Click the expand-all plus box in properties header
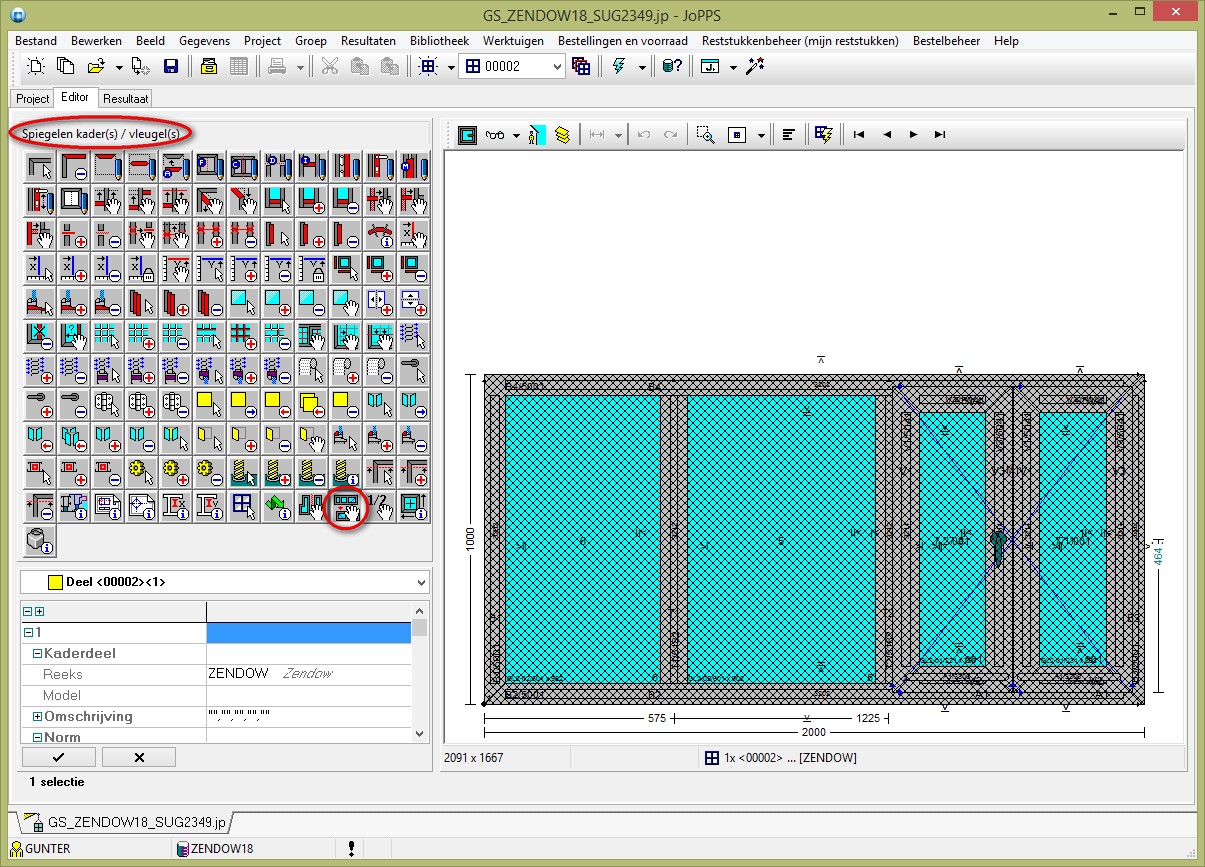The image size is (1205, 867). point(39,611)
